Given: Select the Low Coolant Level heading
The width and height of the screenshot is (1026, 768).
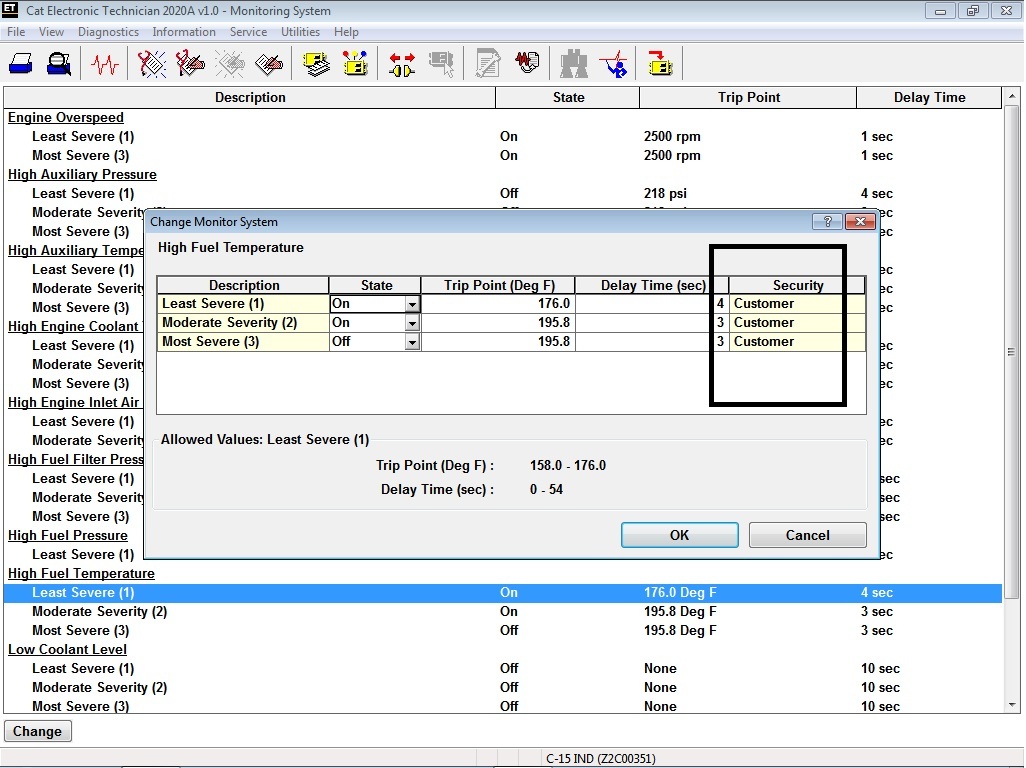Looking at the screenshot, I should click(67, 650).
